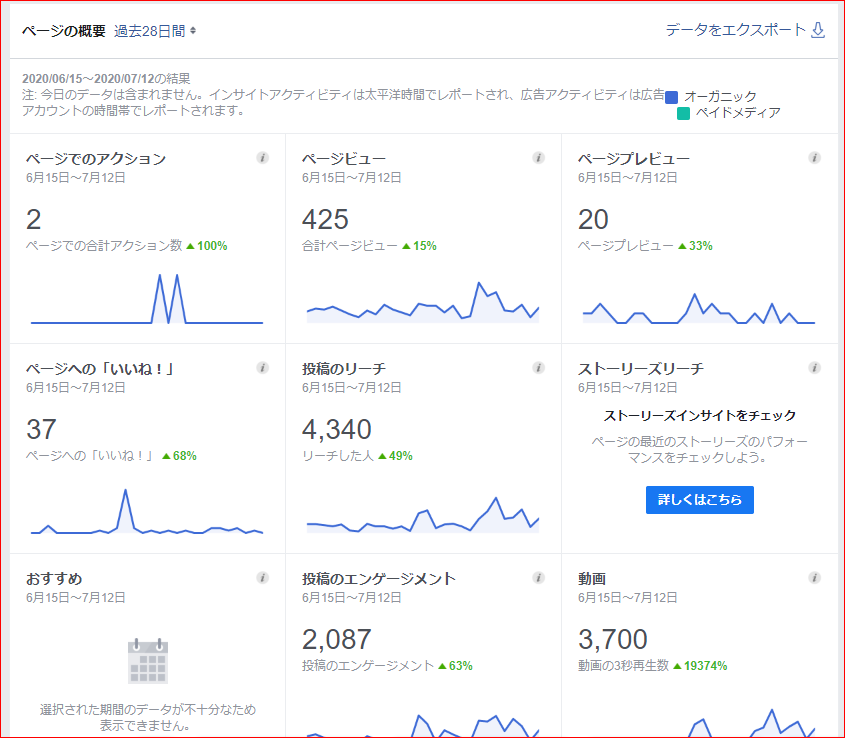Open the ページプレビュー card title
Viewport: 845px width, 738px height.
tap(634, 159)
